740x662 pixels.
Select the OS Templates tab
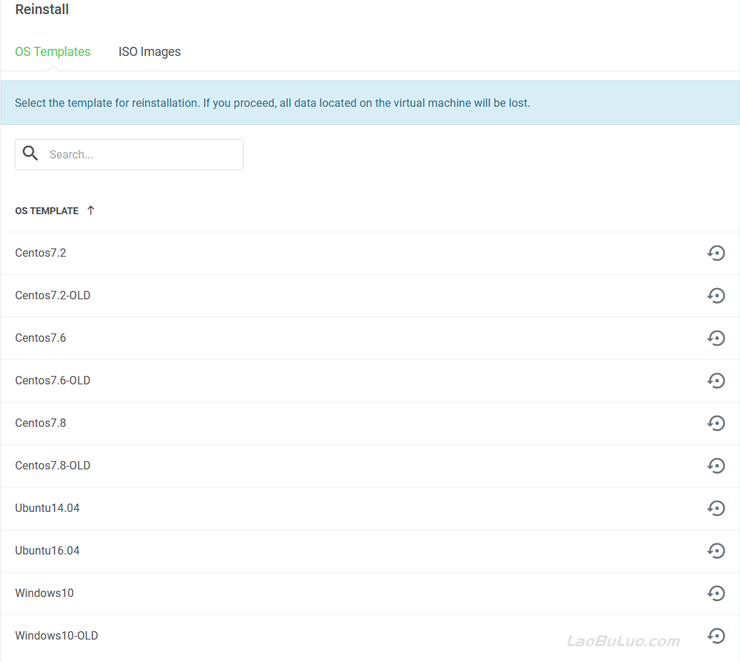click(x=52, y=51)
